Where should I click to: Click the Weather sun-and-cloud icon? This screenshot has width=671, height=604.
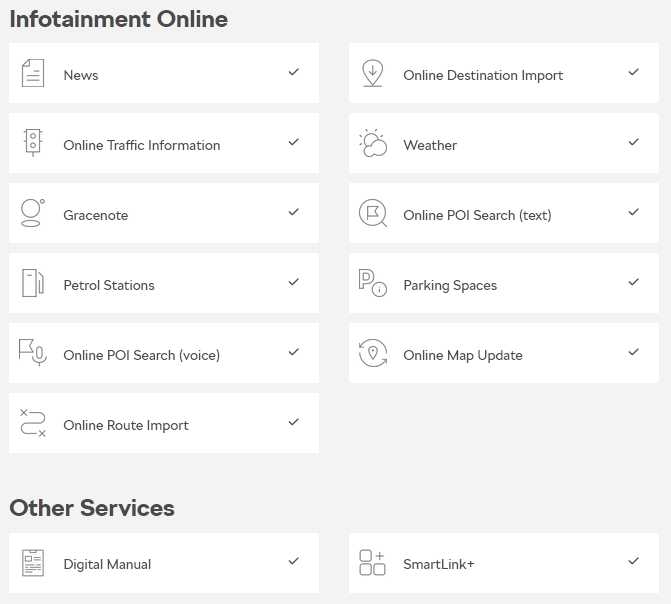[x=373, y=143]
